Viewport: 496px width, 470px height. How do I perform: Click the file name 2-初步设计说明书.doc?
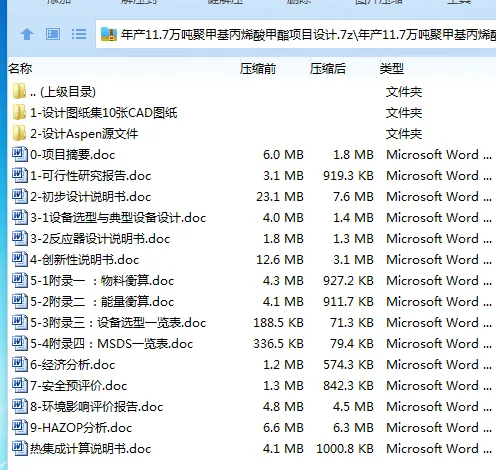coord(91,197)
